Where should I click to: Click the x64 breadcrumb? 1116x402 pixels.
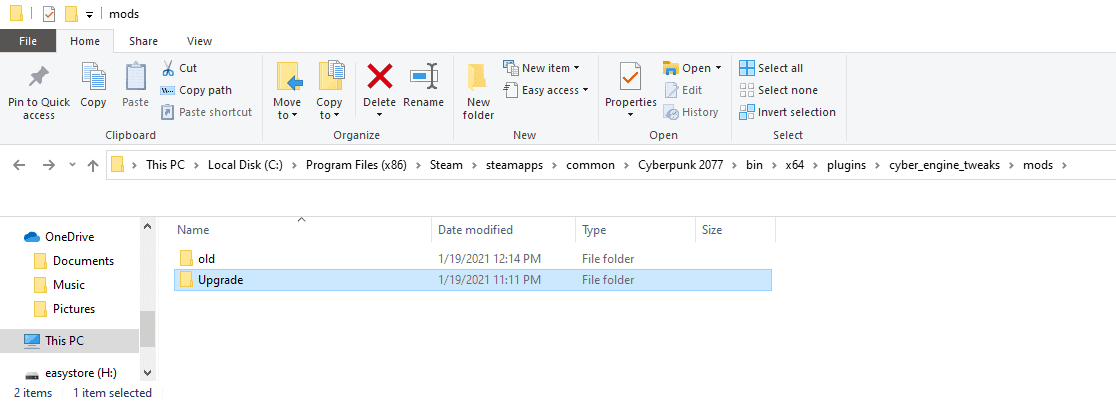[x=795, y=165]
